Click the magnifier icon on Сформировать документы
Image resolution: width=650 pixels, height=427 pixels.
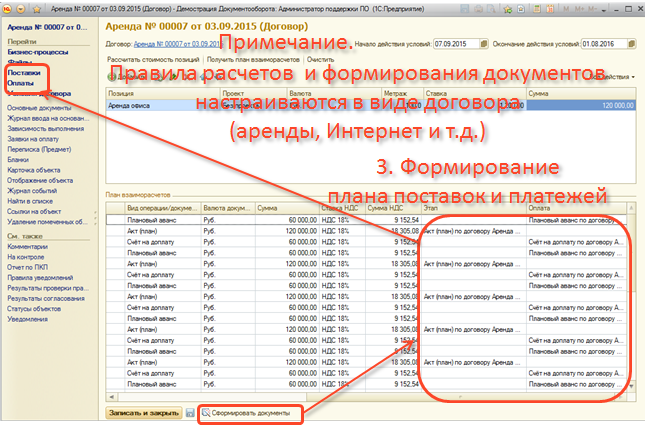pyautogui.click(x=207, y=412)
